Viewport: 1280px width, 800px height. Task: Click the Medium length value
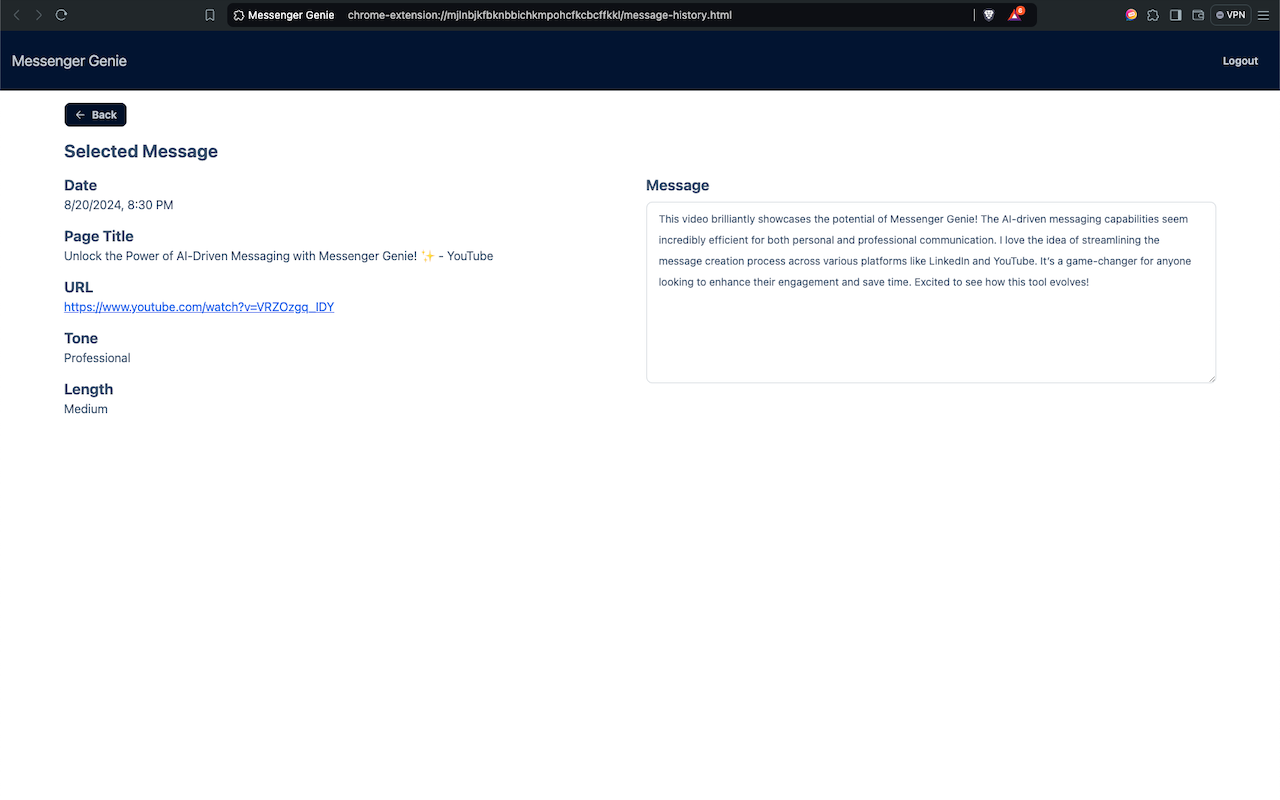click(x=86, y=409)
